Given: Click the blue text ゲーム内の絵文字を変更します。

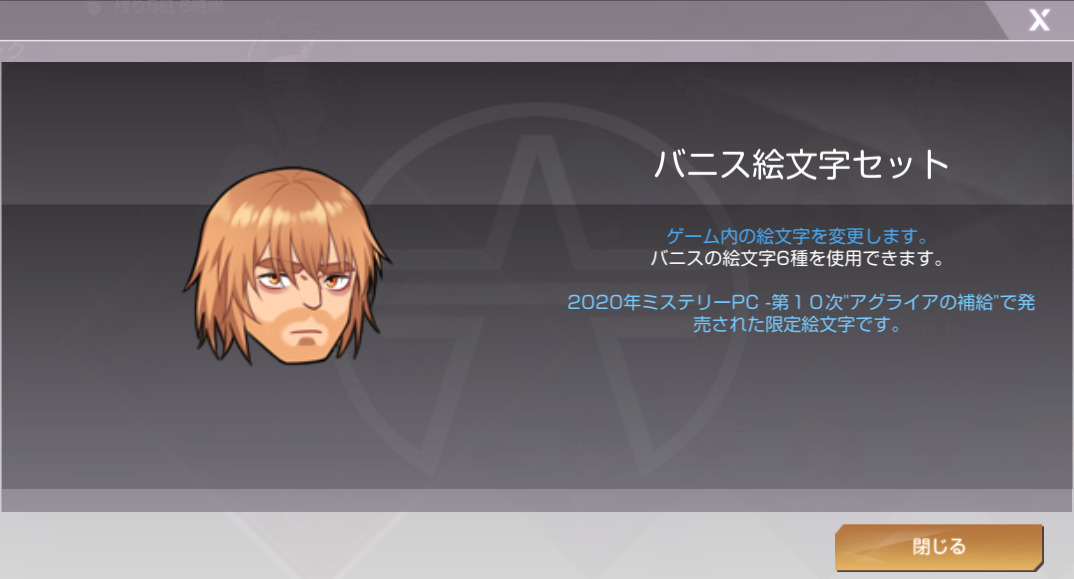Looking at the screenshot, I should (x=798, y=236).
